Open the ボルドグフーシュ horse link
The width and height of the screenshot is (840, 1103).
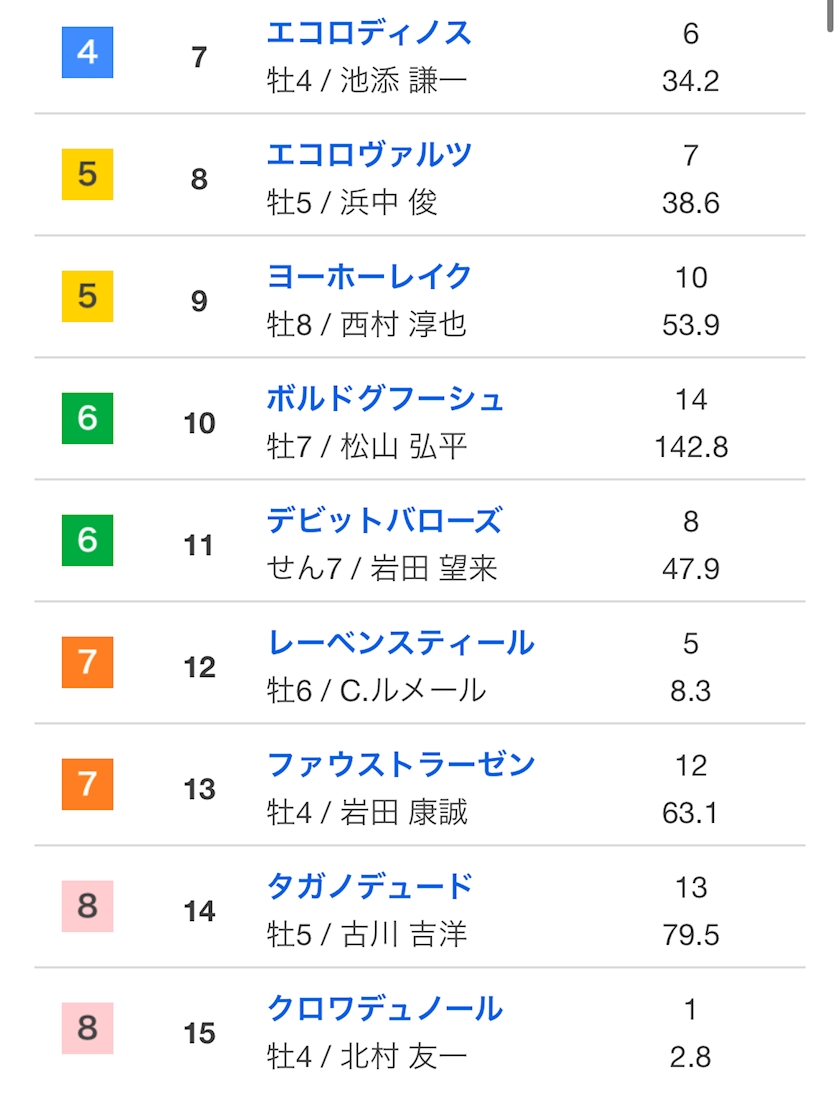click(x=385, y=399)
